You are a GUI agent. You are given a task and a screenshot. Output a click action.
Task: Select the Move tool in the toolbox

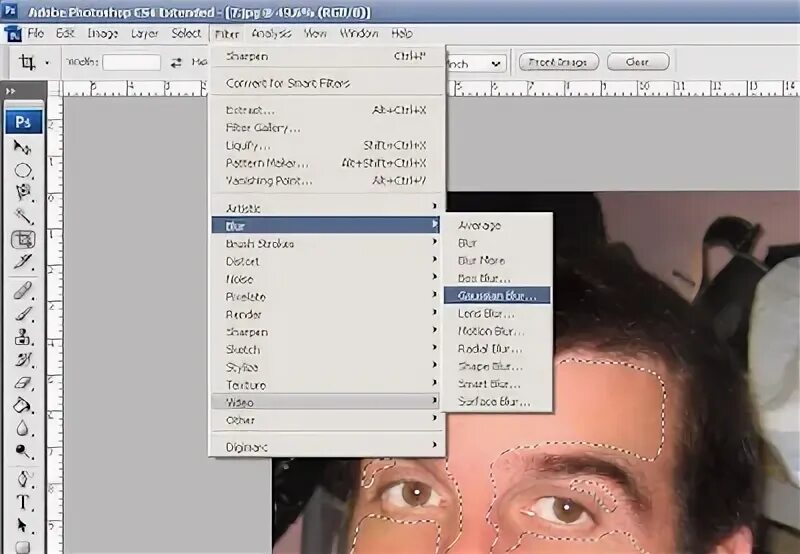(x=22, y=148)
